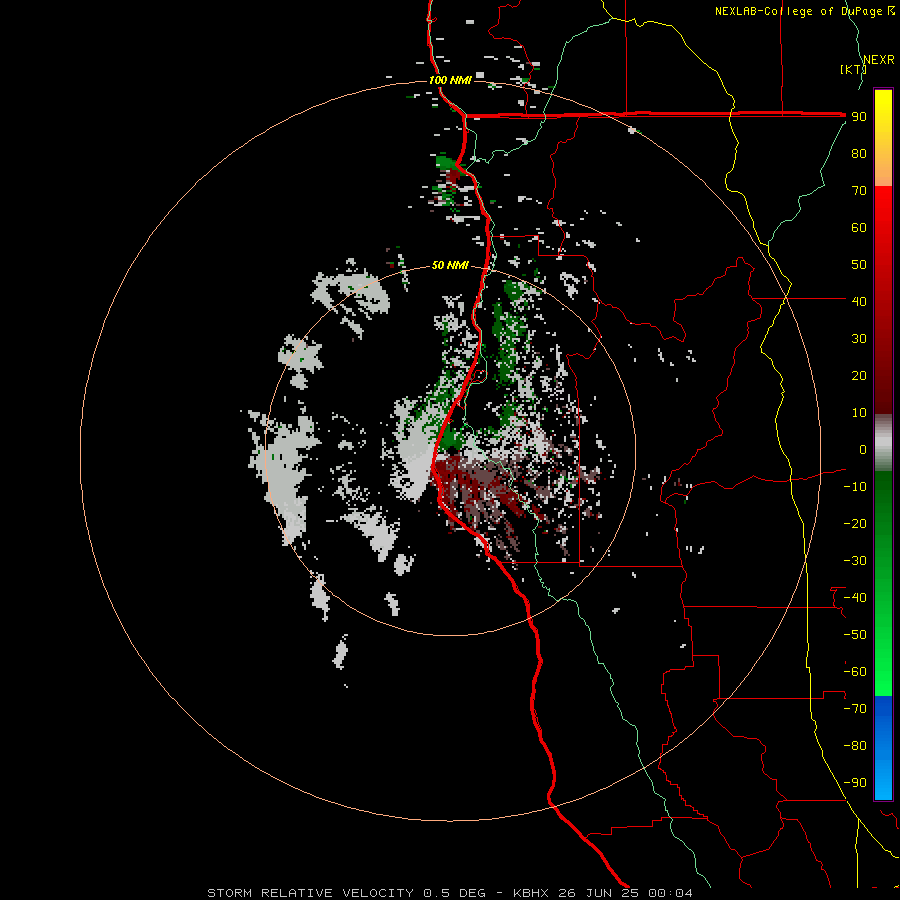
Task: Click the "100 NMI" range ring label
Action: pos(450,80)
